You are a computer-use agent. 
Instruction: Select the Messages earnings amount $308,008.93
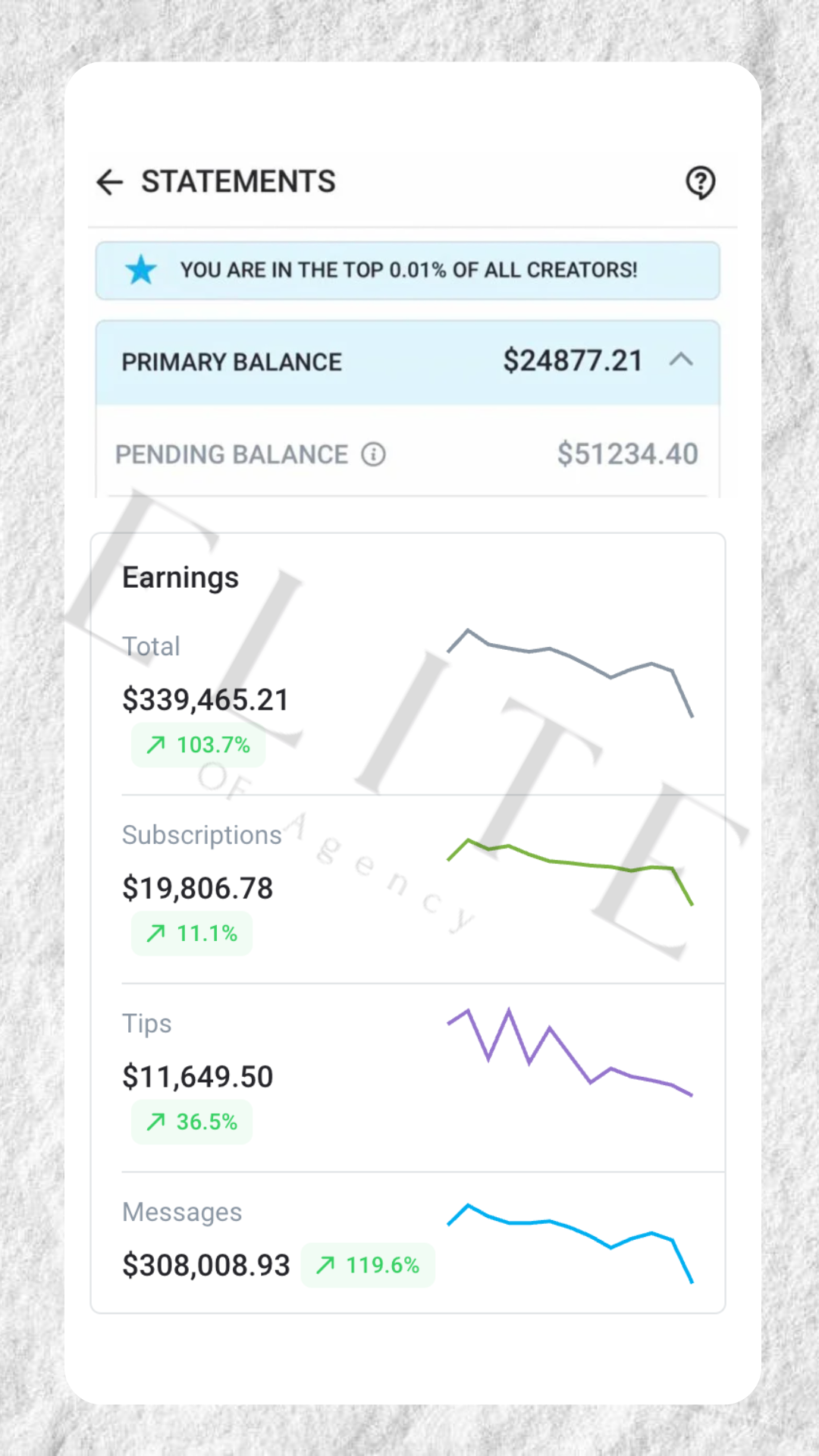(206, 1265)
